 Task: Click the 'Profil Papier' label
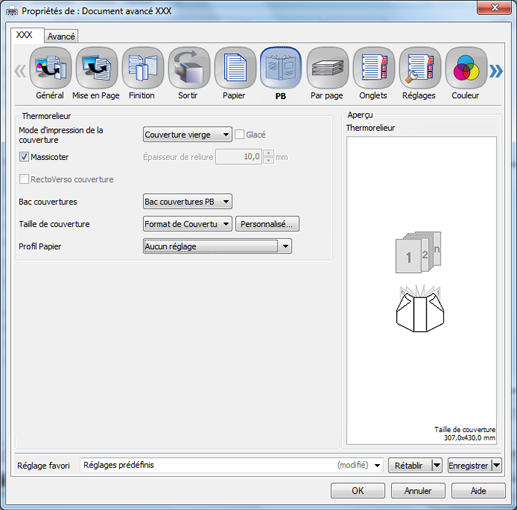coord(40,246)
